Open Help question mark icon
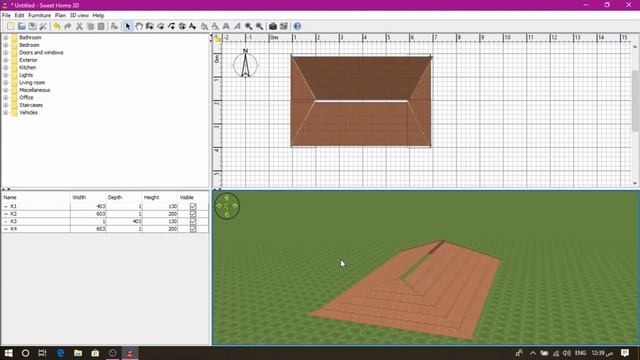 pos(297,26)
